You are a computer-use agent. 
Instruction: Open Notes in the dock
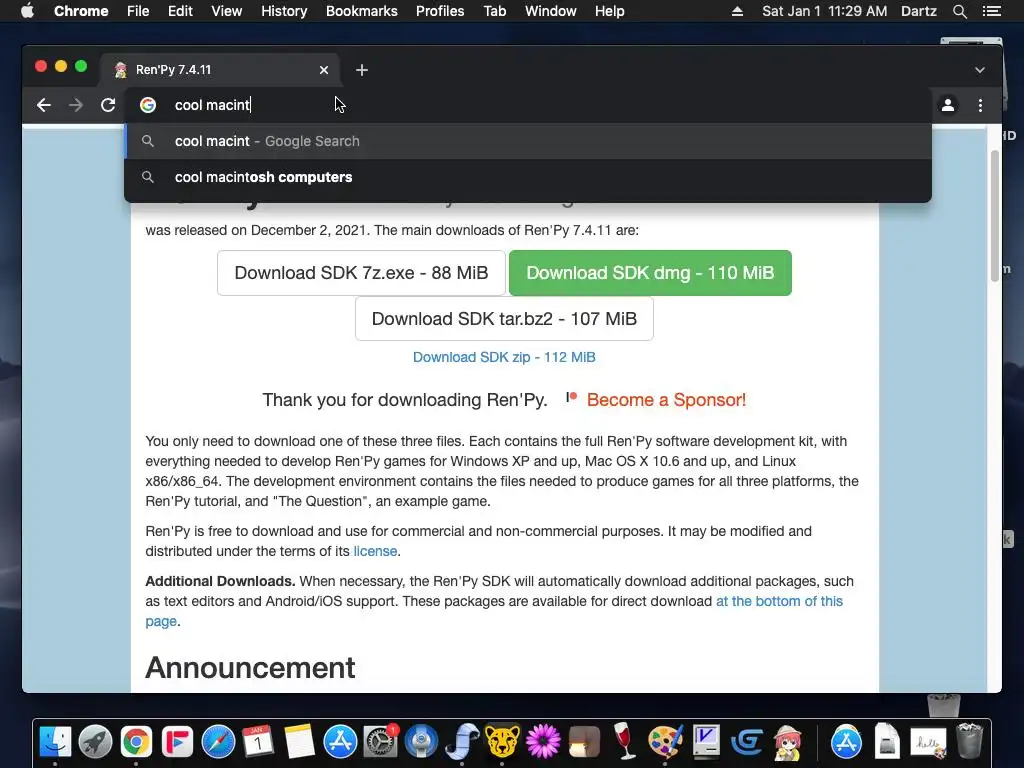299,742
